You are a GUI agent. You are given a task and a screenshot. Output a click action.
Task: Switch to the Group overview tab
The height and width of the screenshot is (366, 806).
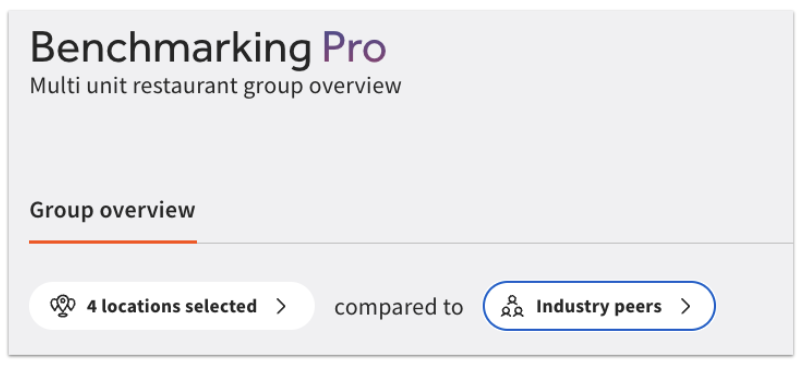(x=113, y=210)
